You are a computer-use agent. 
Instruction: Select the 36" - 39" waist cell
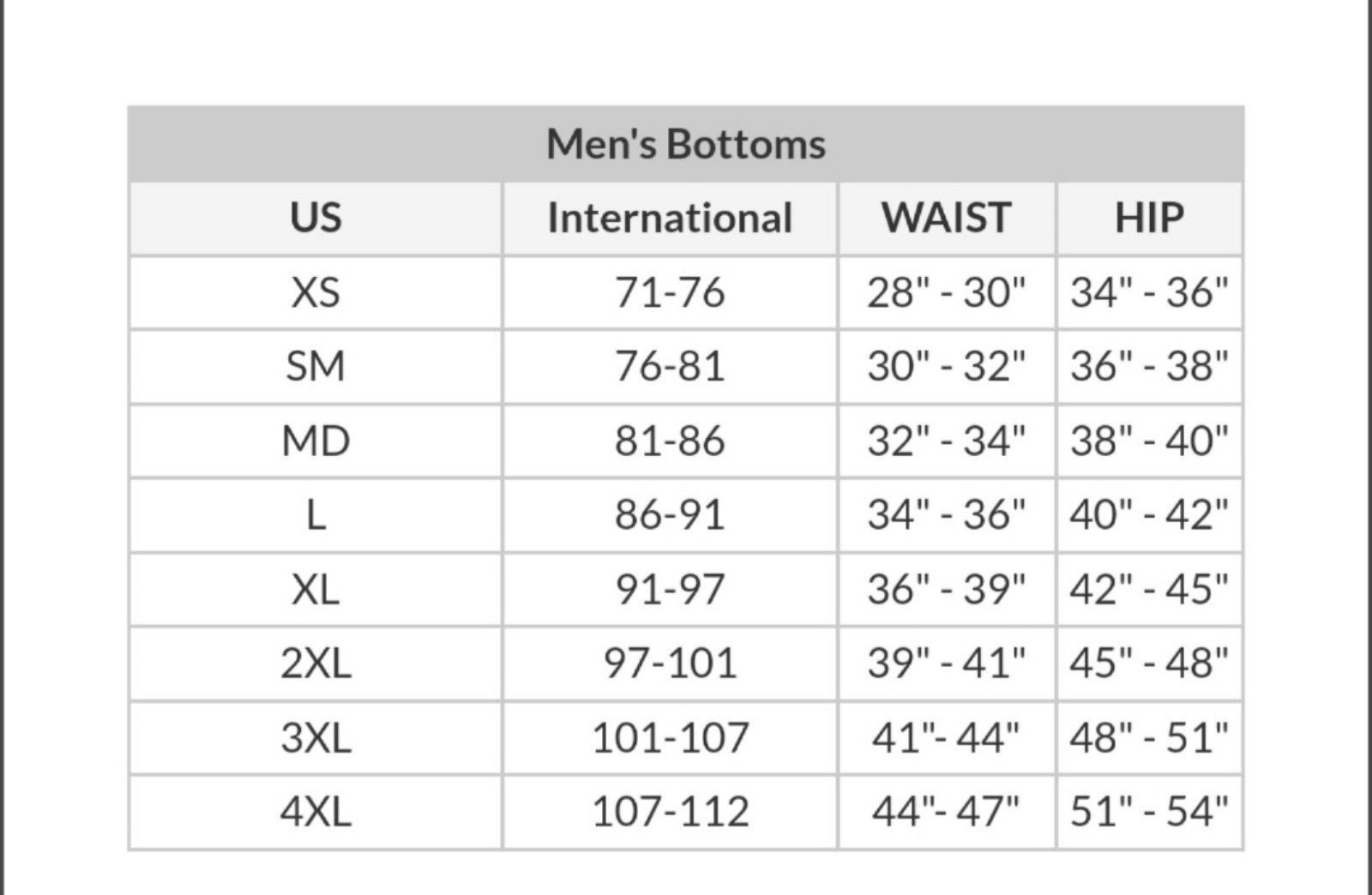(x=947, y=589)
